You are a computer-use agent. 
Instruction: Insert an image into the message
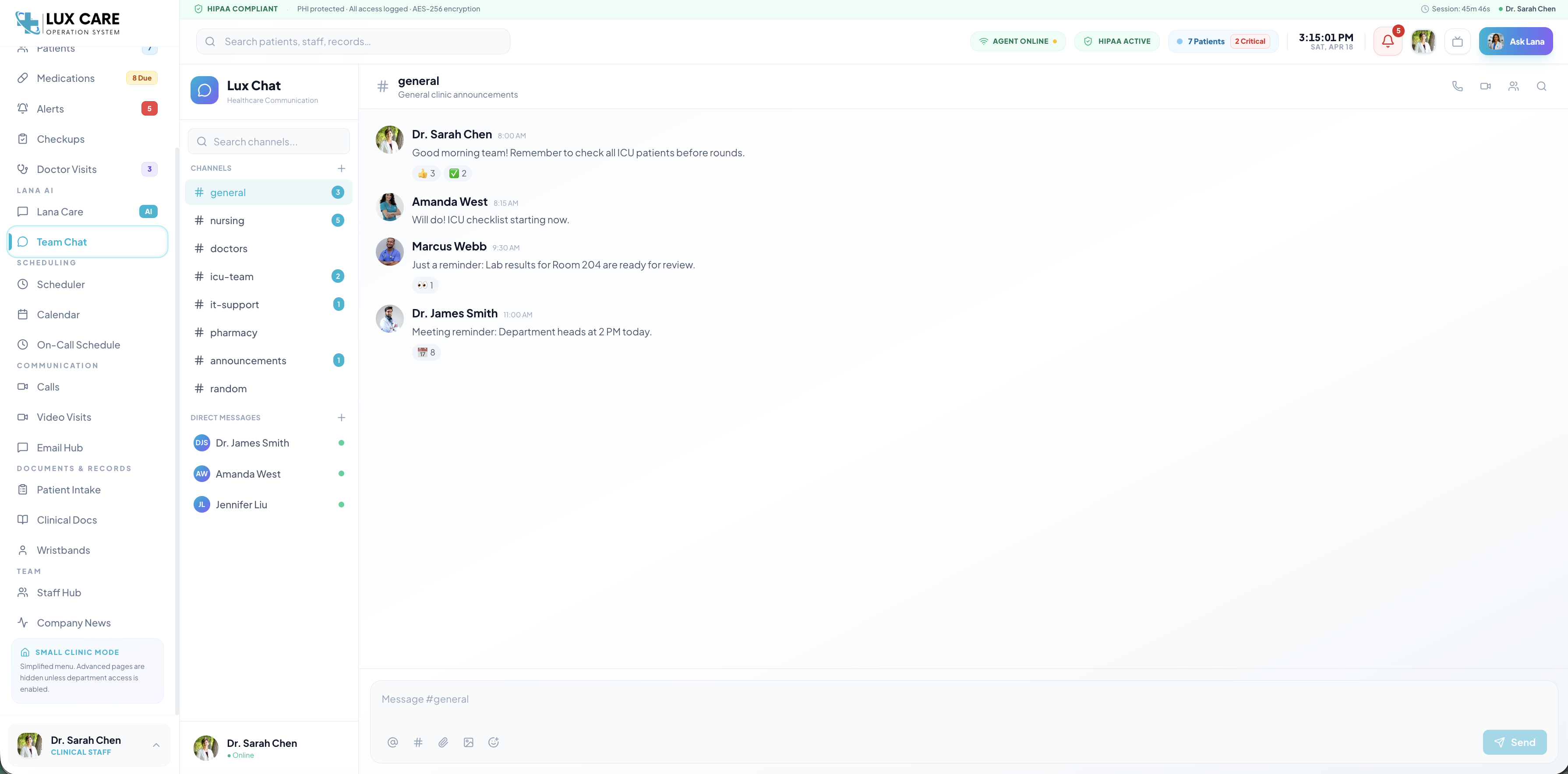(x=468, y=742)
